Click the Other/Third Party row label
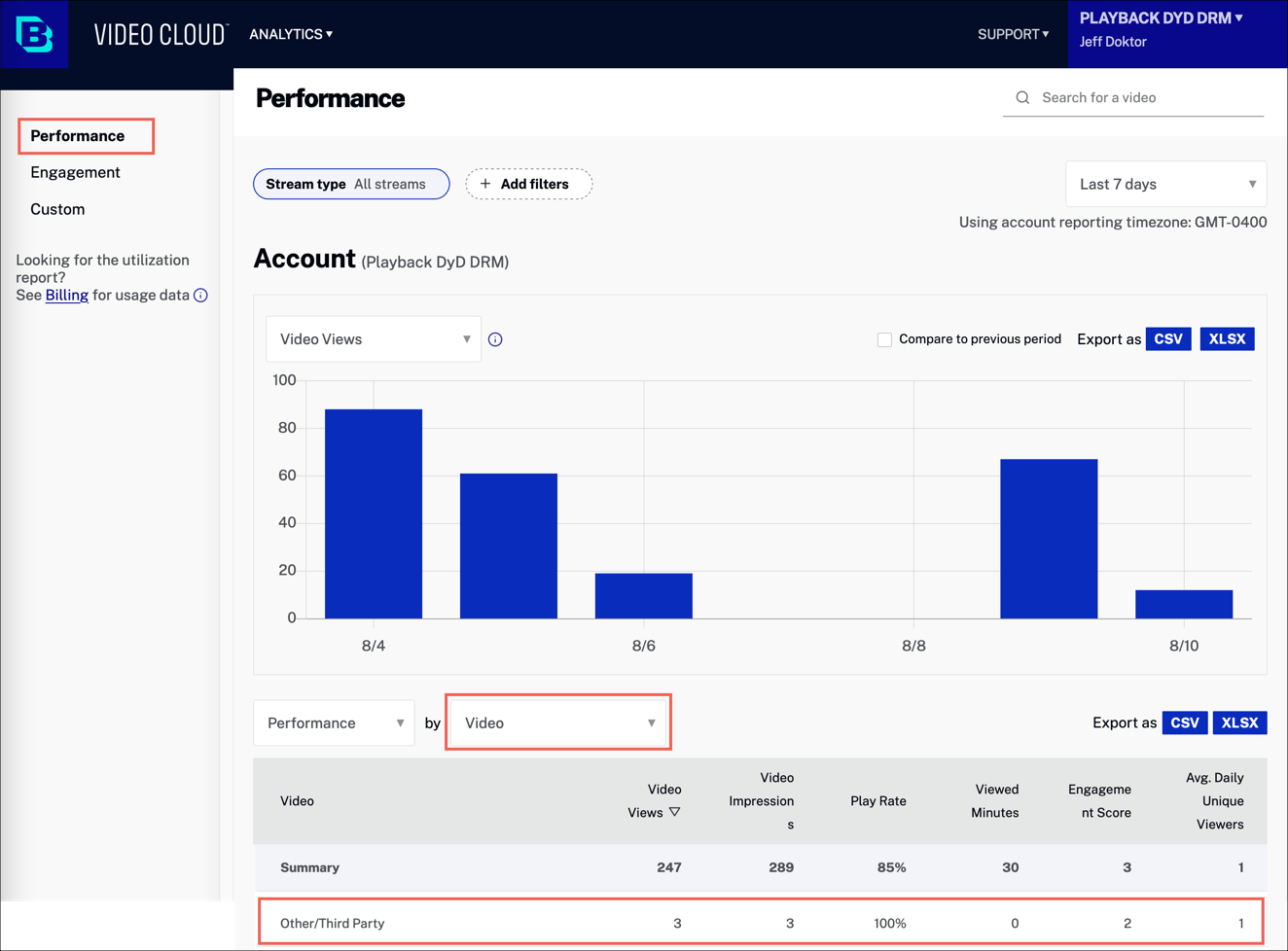 332,923
